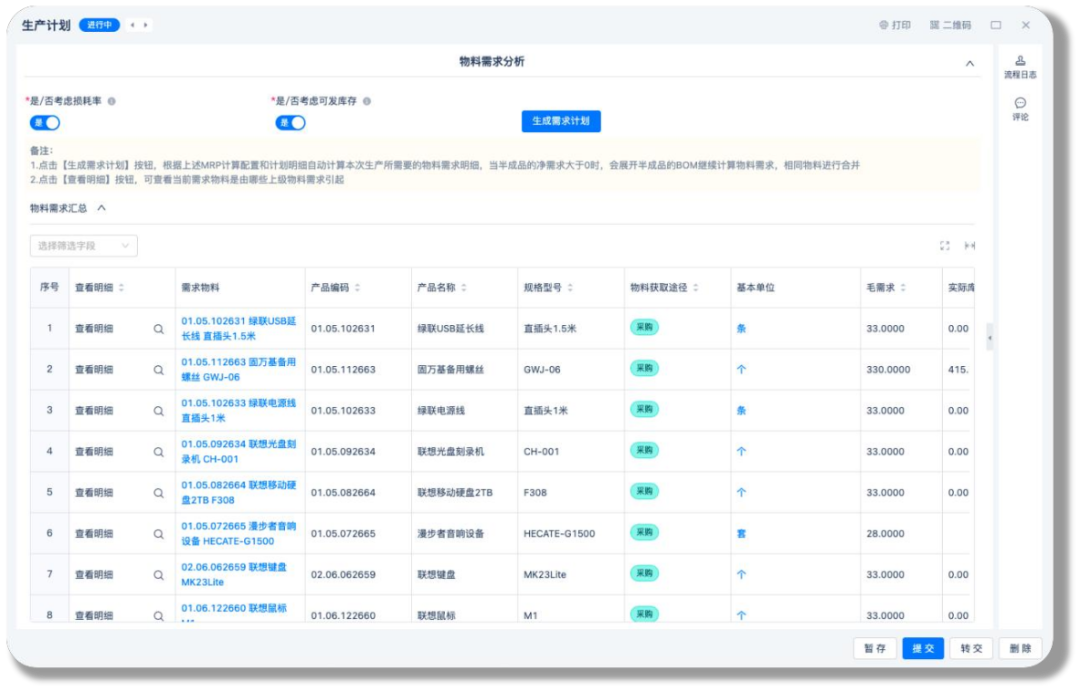
Task: Click info icon beside 是/否考虑损耗率
Action: point(112,101)
